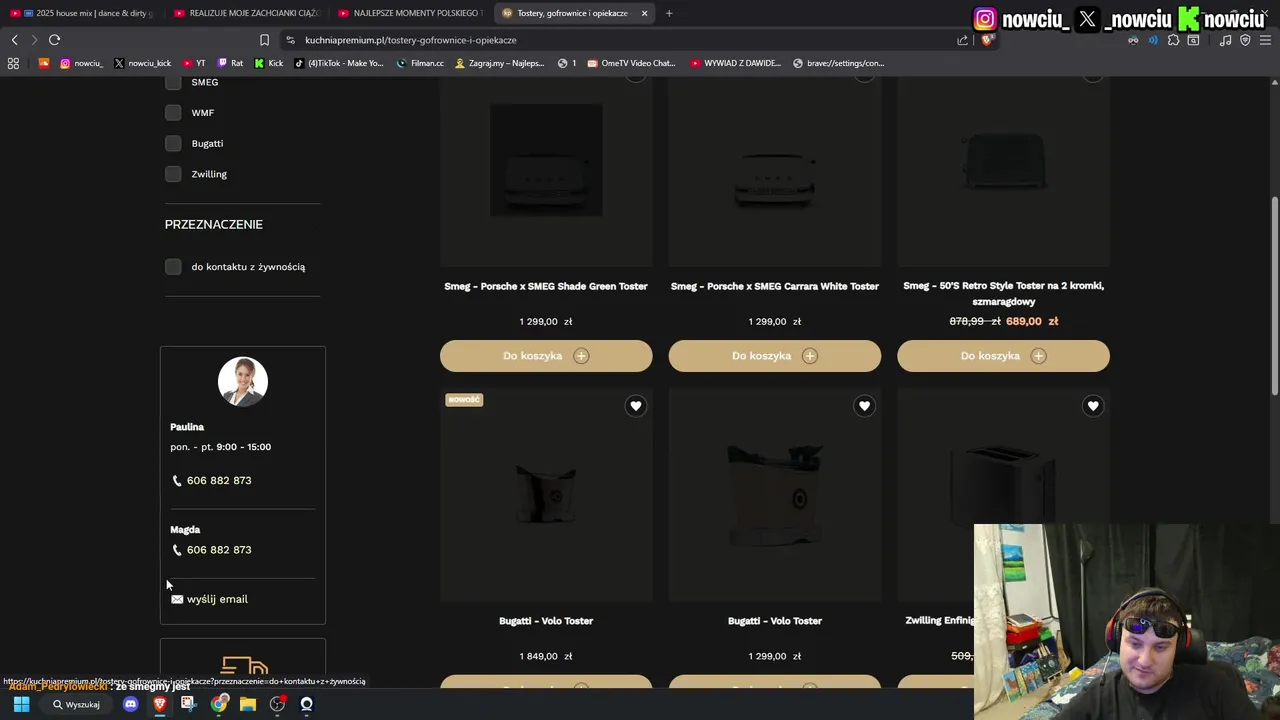Open the Brave Shields lion icon
Screen dimensions: 1280x720
(x=986, y=40)
